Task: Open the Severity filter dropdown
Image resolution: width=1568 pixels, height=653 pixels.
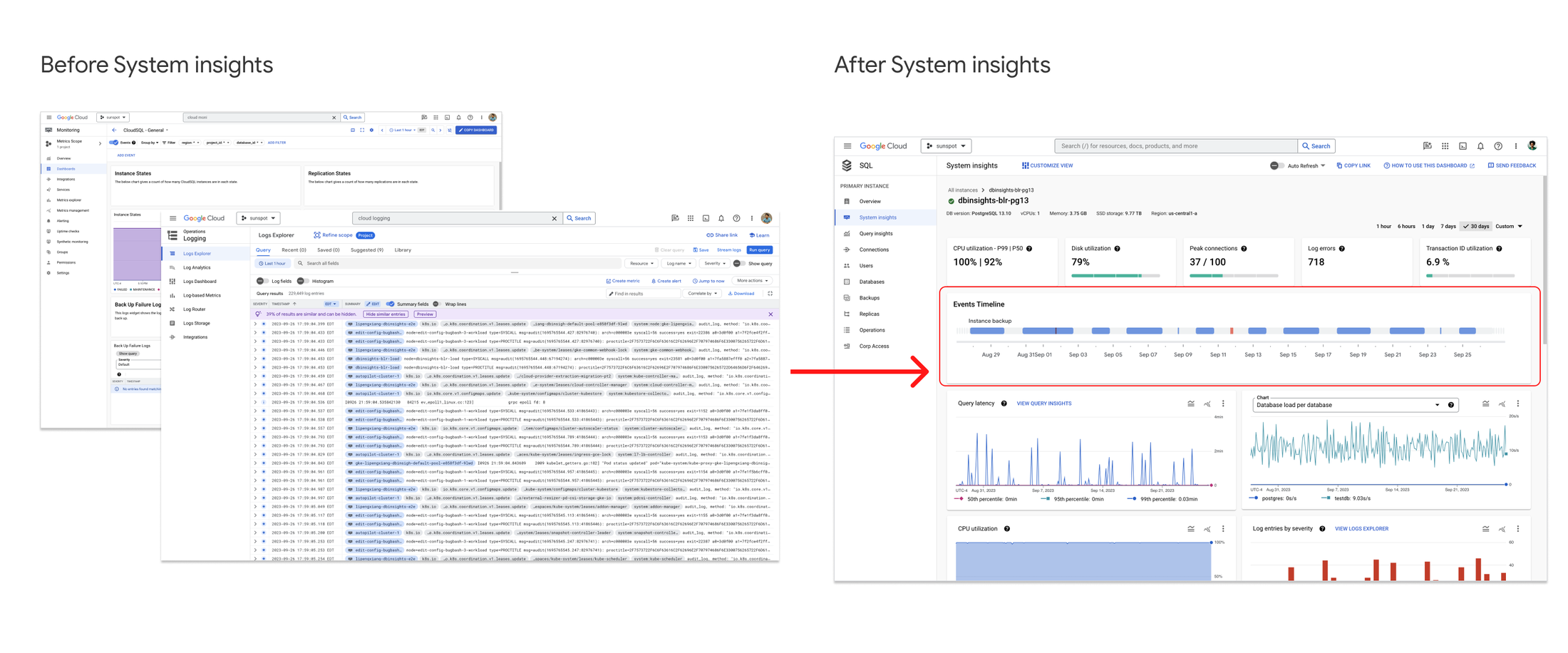Action: (x=715, y=264)
